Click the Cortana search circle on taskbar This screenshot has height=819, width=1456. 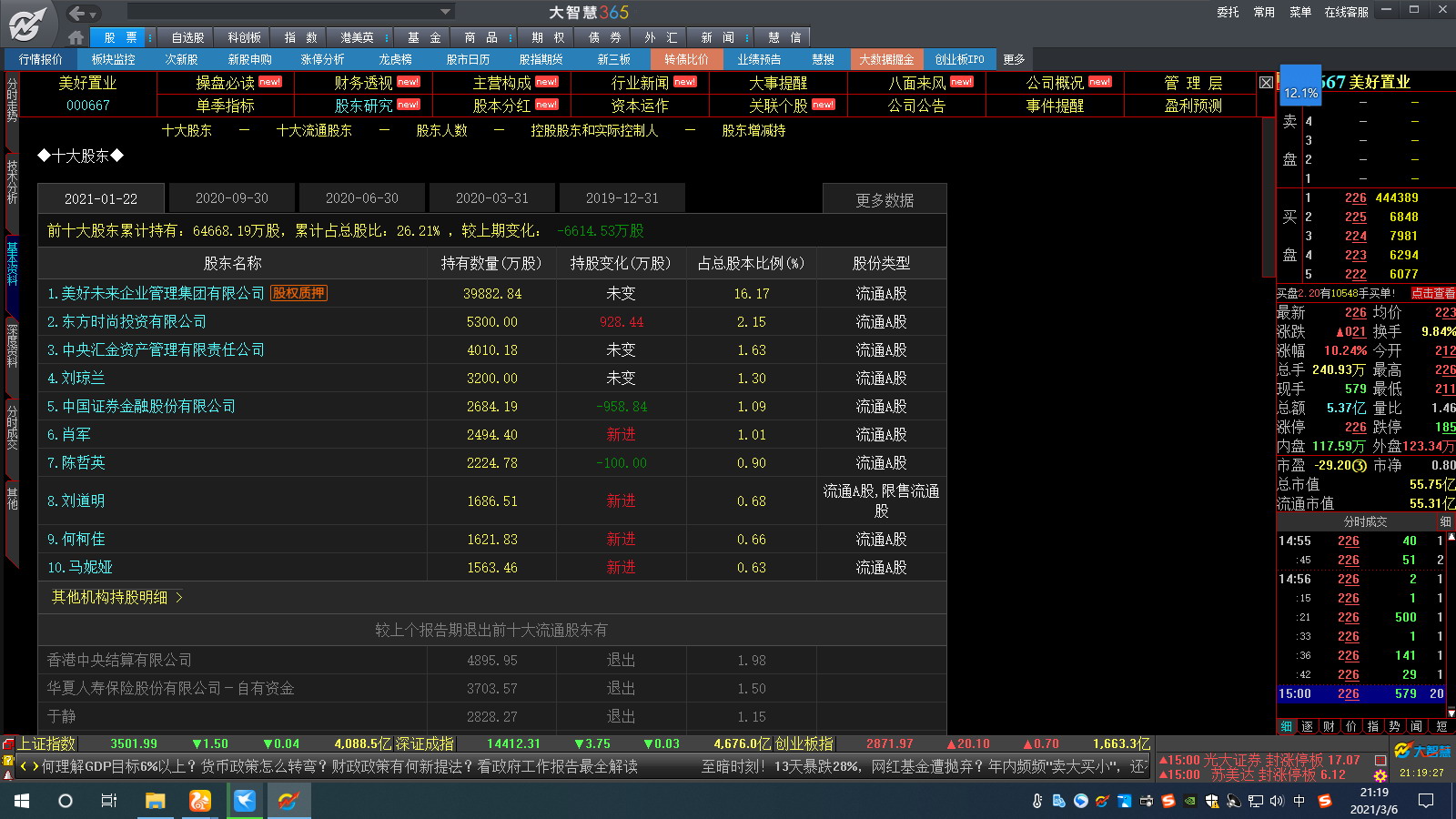(66, 801)
